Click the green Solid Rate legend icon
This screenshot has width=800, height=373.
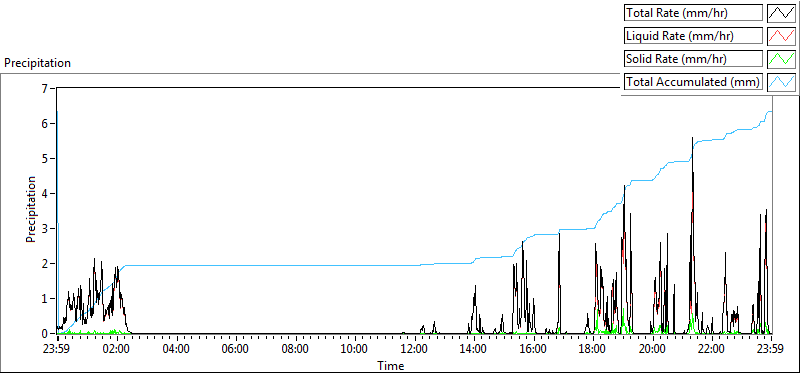tap(782, 59)
